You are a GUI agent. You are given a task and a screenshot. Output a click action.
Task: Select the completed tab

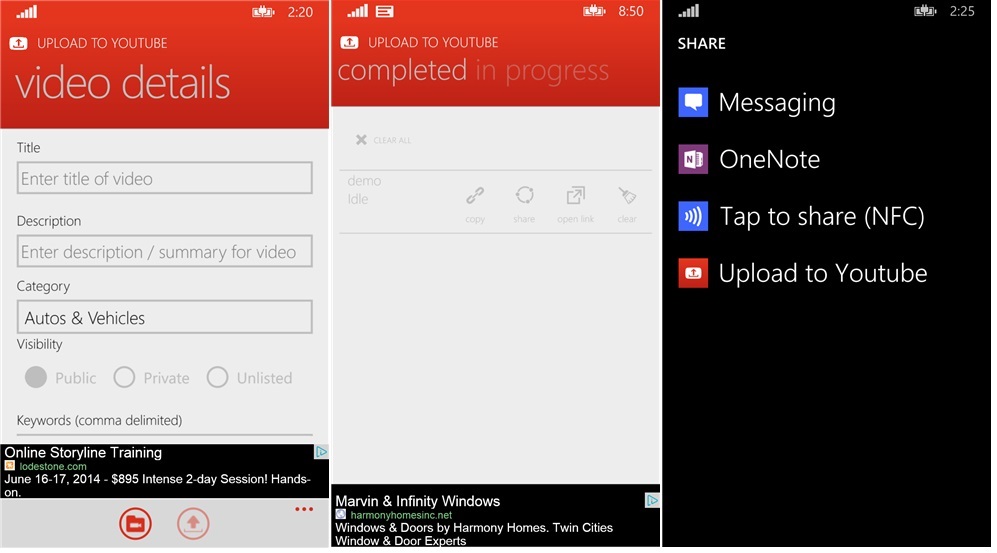pyautogui.click(x=402, y=72)
